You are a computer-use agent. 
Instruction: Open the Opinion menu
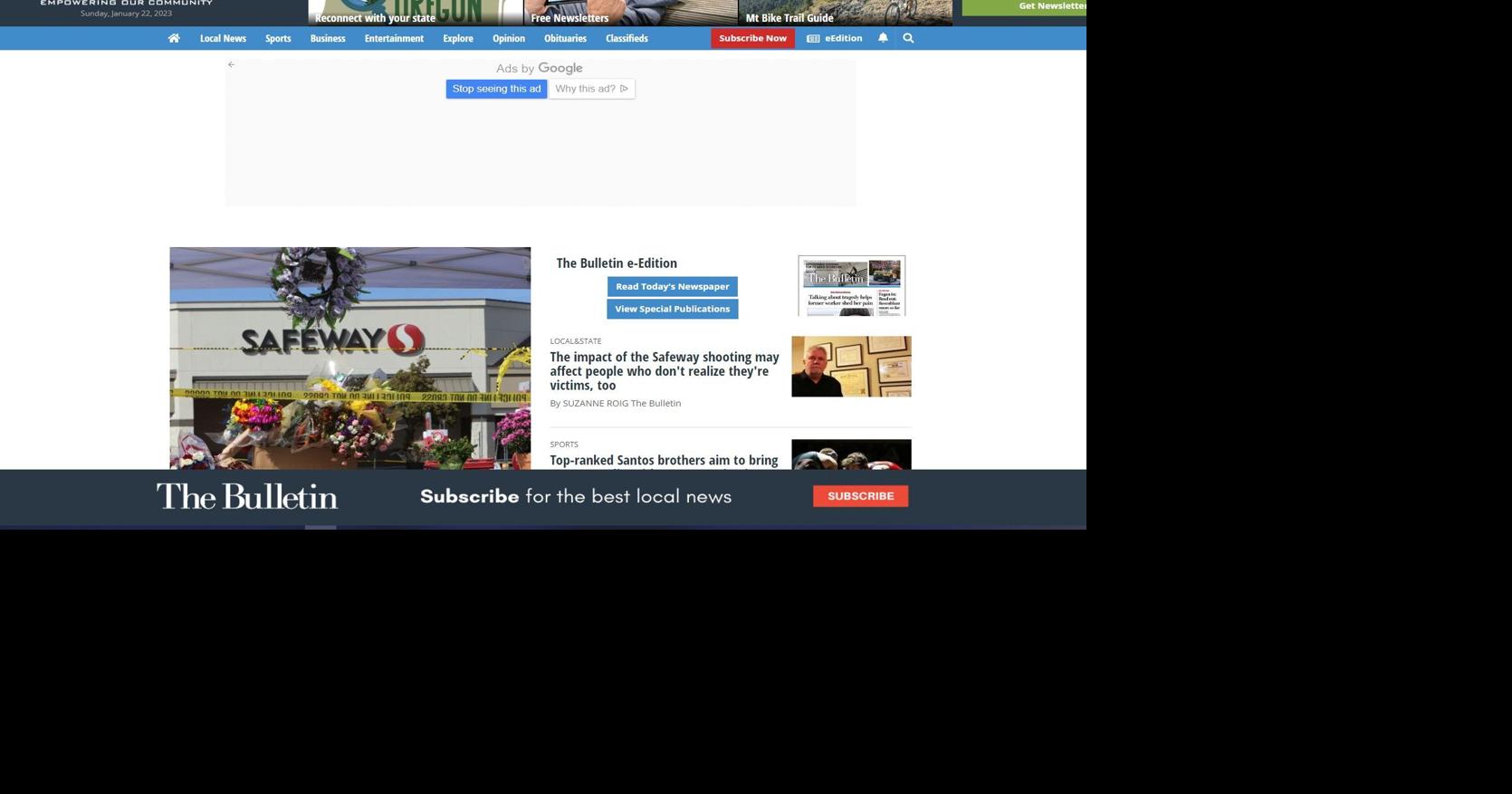coord(509,38)
